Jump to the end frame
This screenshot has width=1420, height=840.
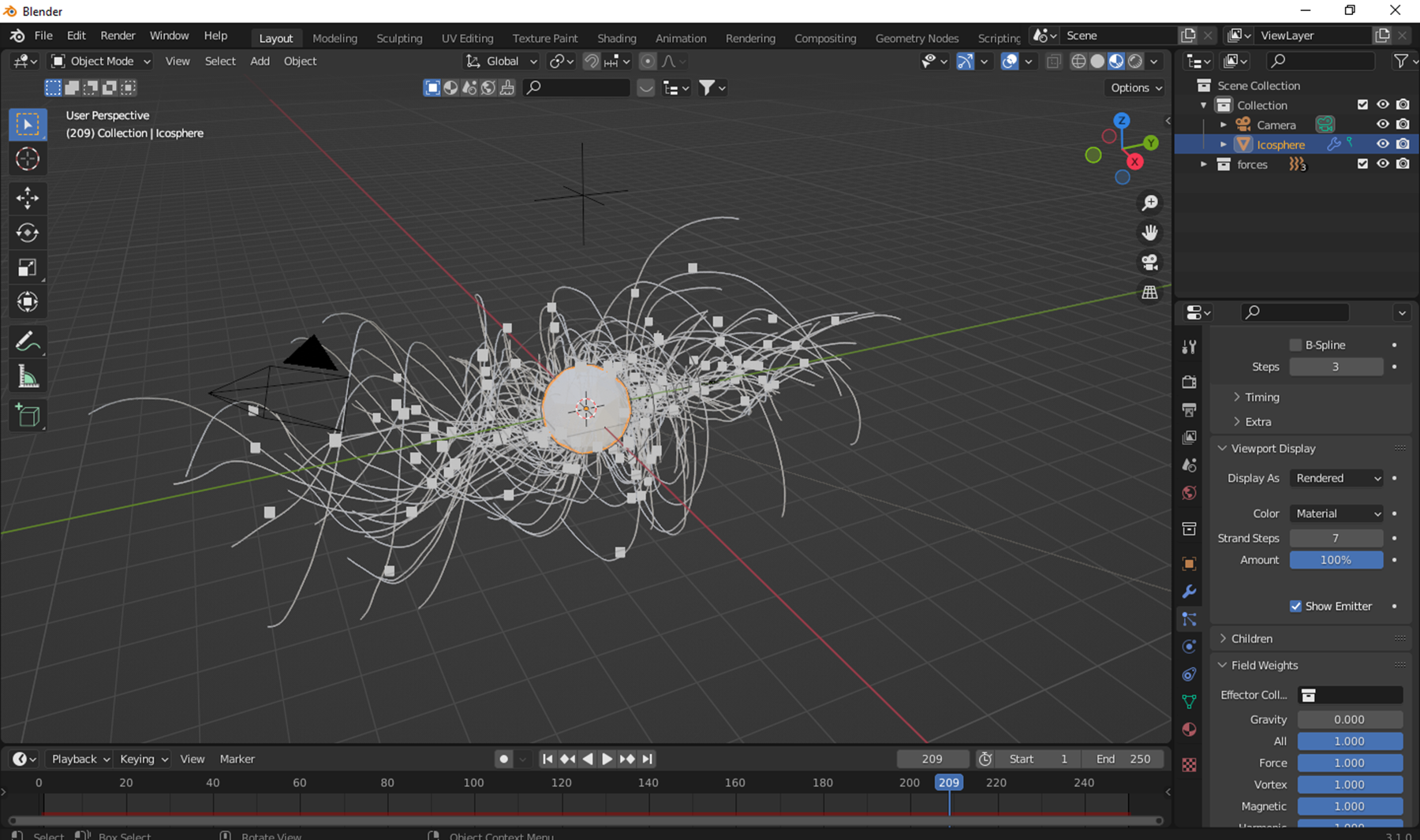tap(647, 759)
